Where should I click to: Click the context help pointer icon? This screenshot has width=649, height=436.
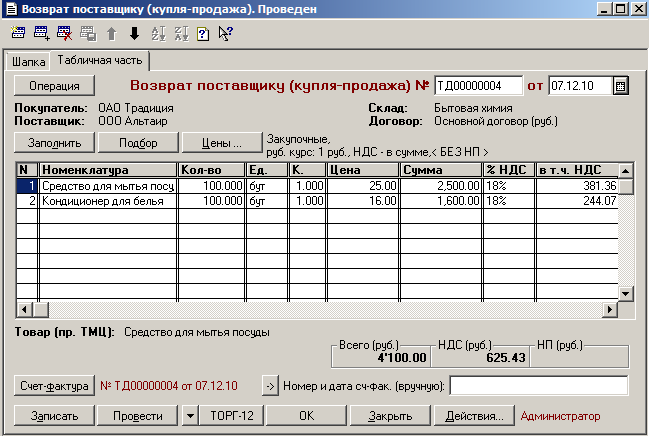tap(226, 33)
